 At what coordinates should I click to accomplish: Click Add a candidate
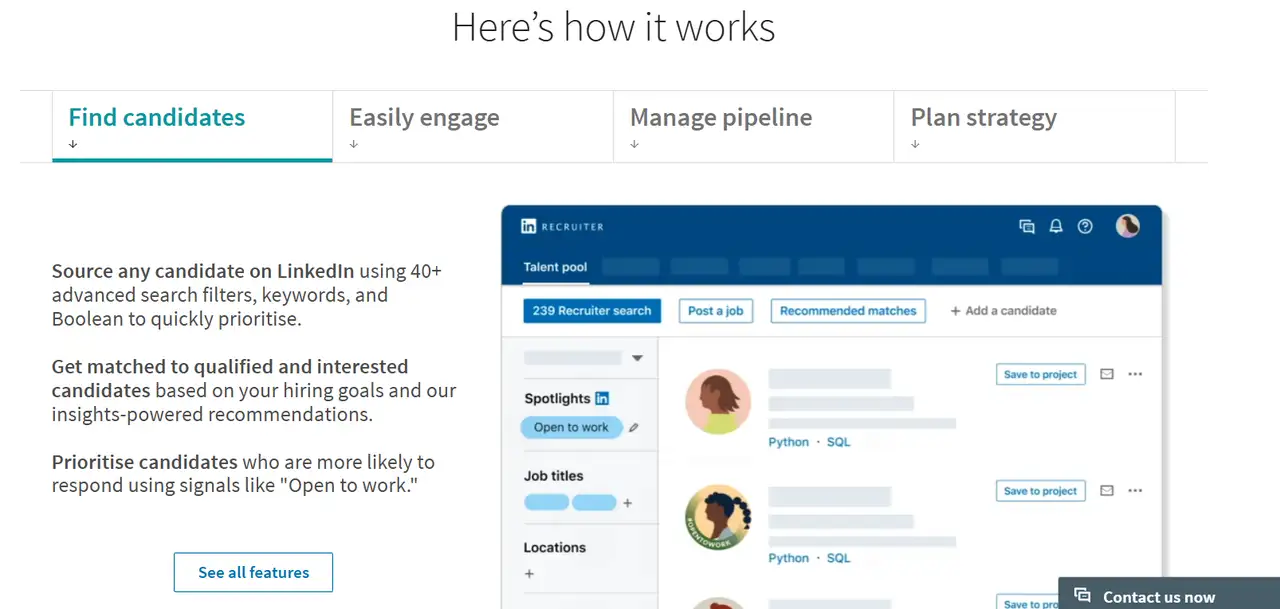click(1003, 311)
